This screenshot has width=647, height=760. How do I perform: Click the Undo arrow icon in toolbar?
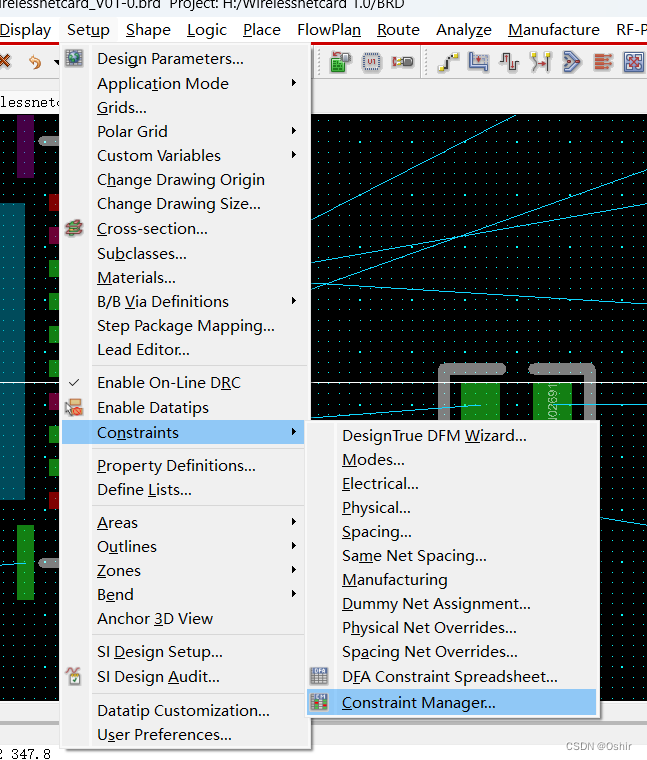(34, 62)
